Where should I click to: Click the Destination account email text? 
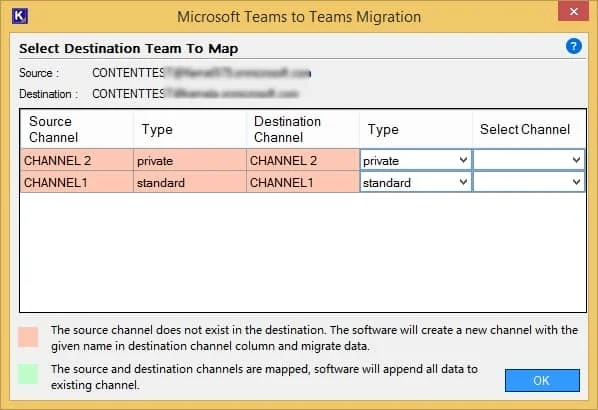pyautogui.click(x=195, y=93)
